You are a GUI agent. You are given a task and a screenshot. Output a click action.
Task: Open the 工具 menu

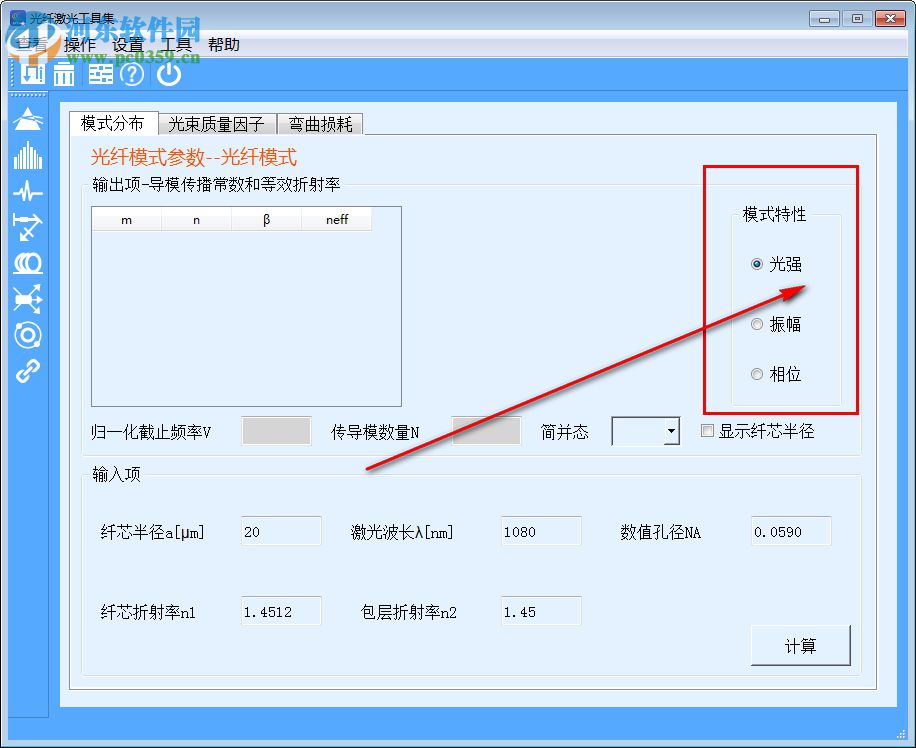(x=176, y=44)
